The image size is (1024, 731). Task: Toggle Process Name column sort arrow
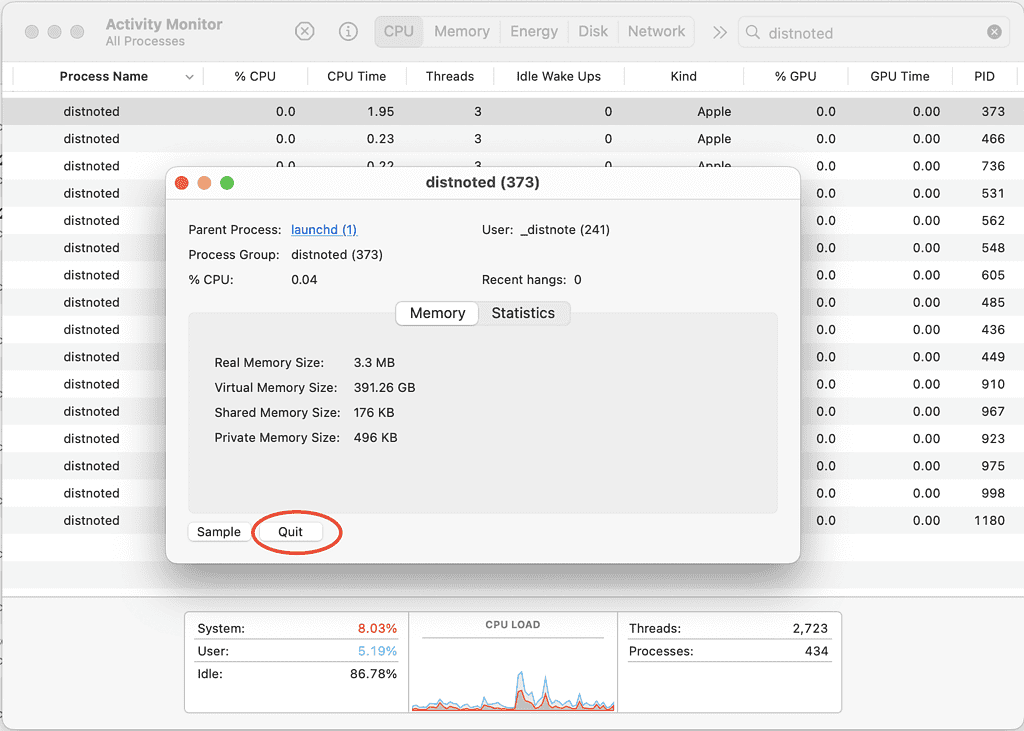point(189,77)
